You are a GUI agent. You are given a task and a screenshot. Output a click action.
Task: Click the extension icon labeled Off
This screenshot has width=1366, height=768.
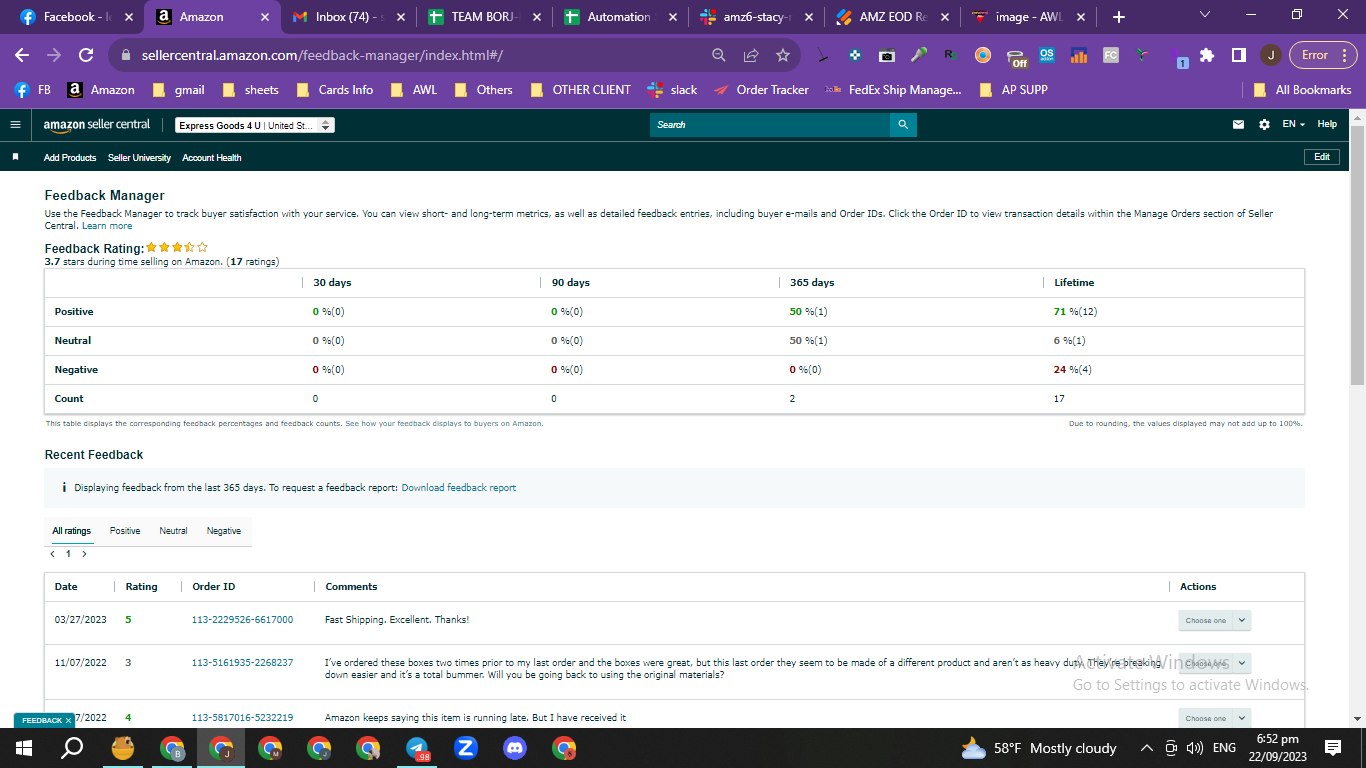point(1016,58)
